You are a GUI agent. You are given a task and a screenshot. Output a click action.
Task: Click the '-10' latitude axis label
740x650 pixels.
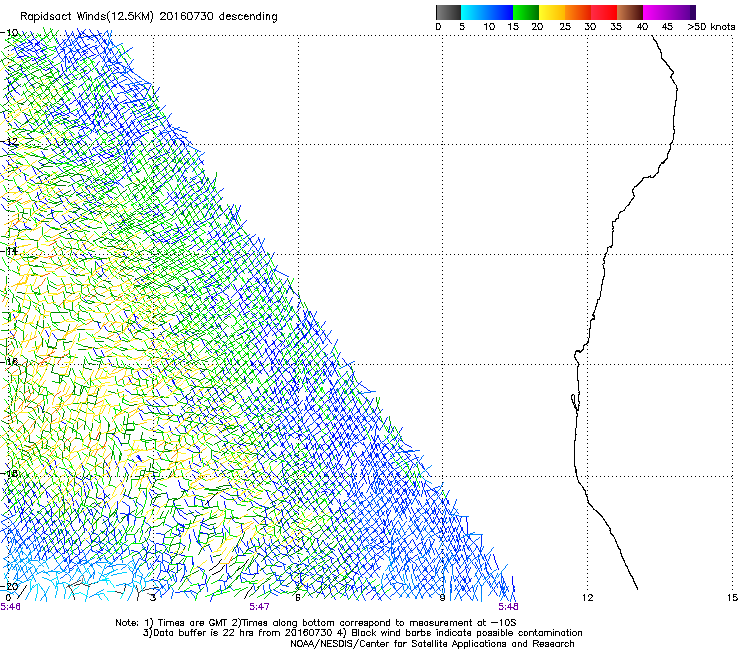9,33
